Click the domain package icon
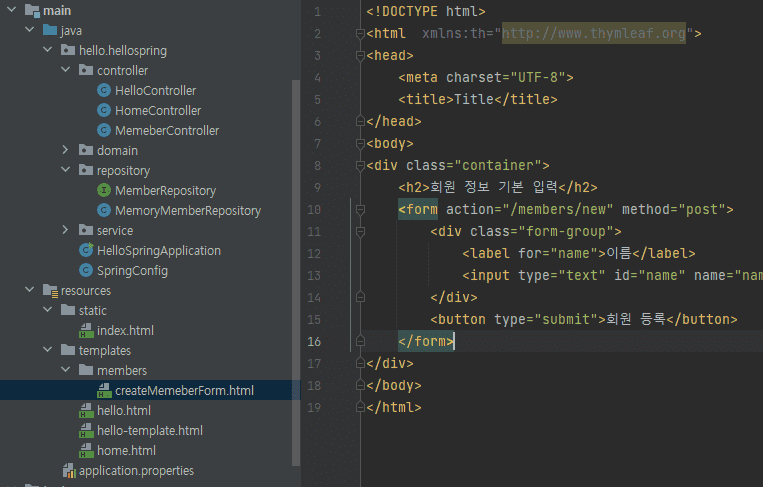 pos(86,150)
